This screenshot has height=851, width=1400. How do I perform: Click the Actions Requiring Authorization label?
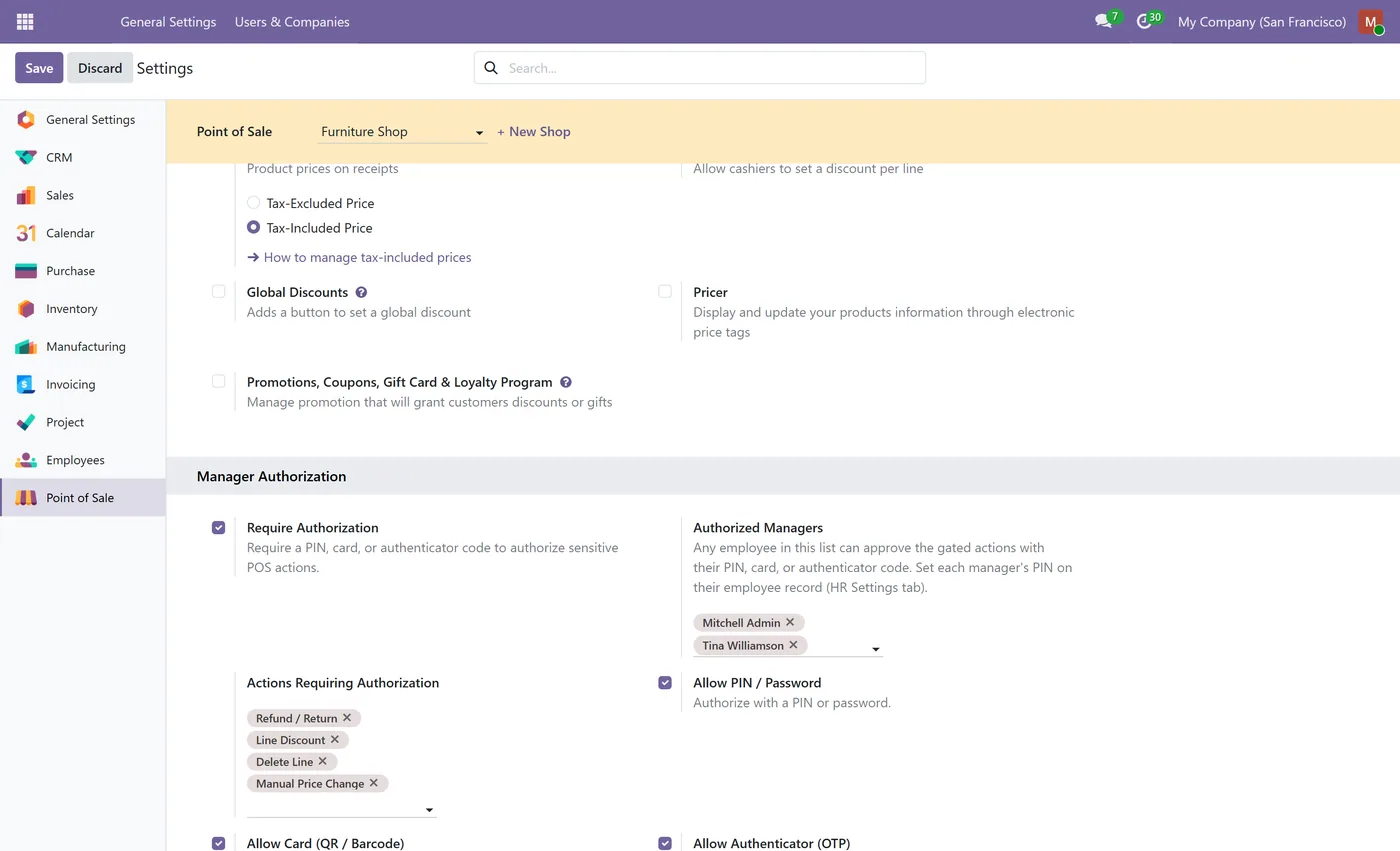[x=343, y=683]
